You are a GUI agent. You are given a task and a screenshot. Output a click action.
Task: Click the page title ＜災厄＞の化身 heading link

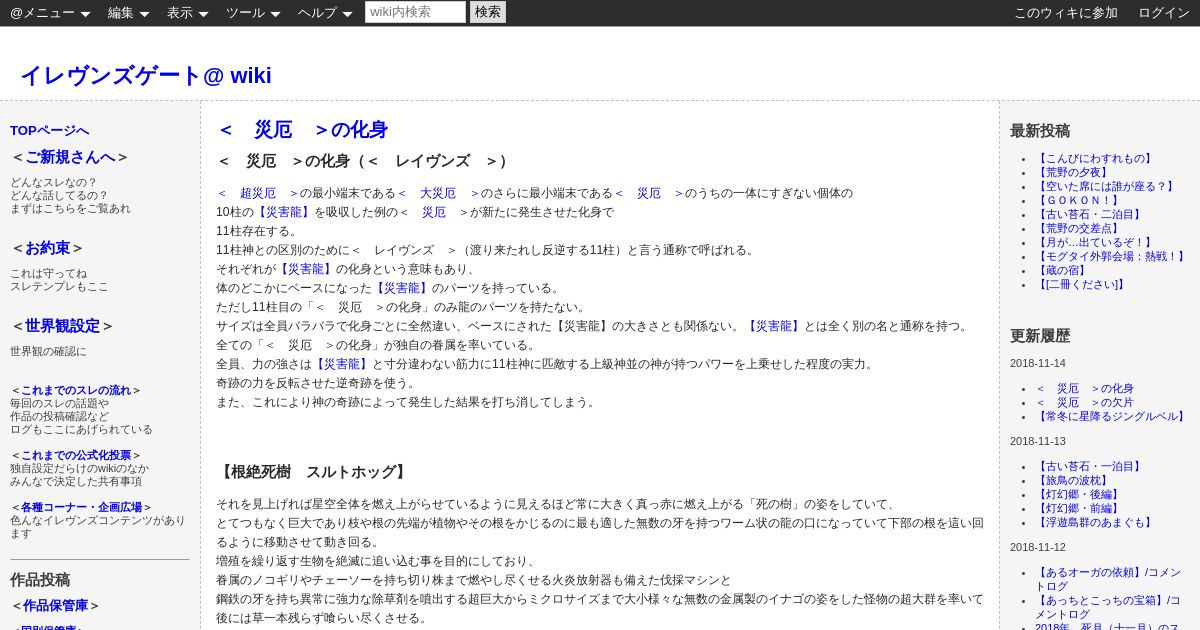pyautogui.click(x=302, y=130)
